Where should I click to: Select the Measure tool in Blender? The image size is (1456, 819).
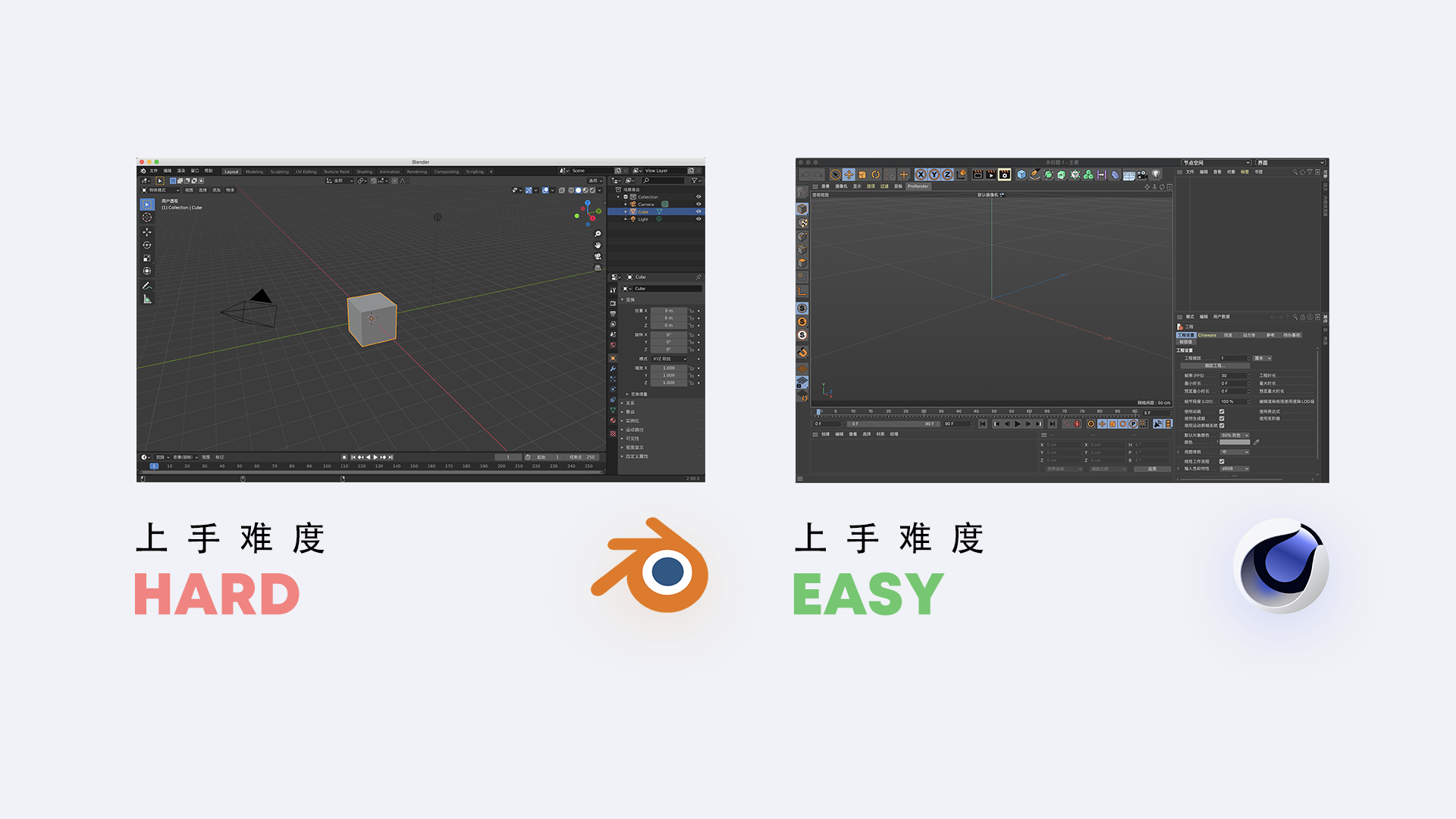coord(147,299)
